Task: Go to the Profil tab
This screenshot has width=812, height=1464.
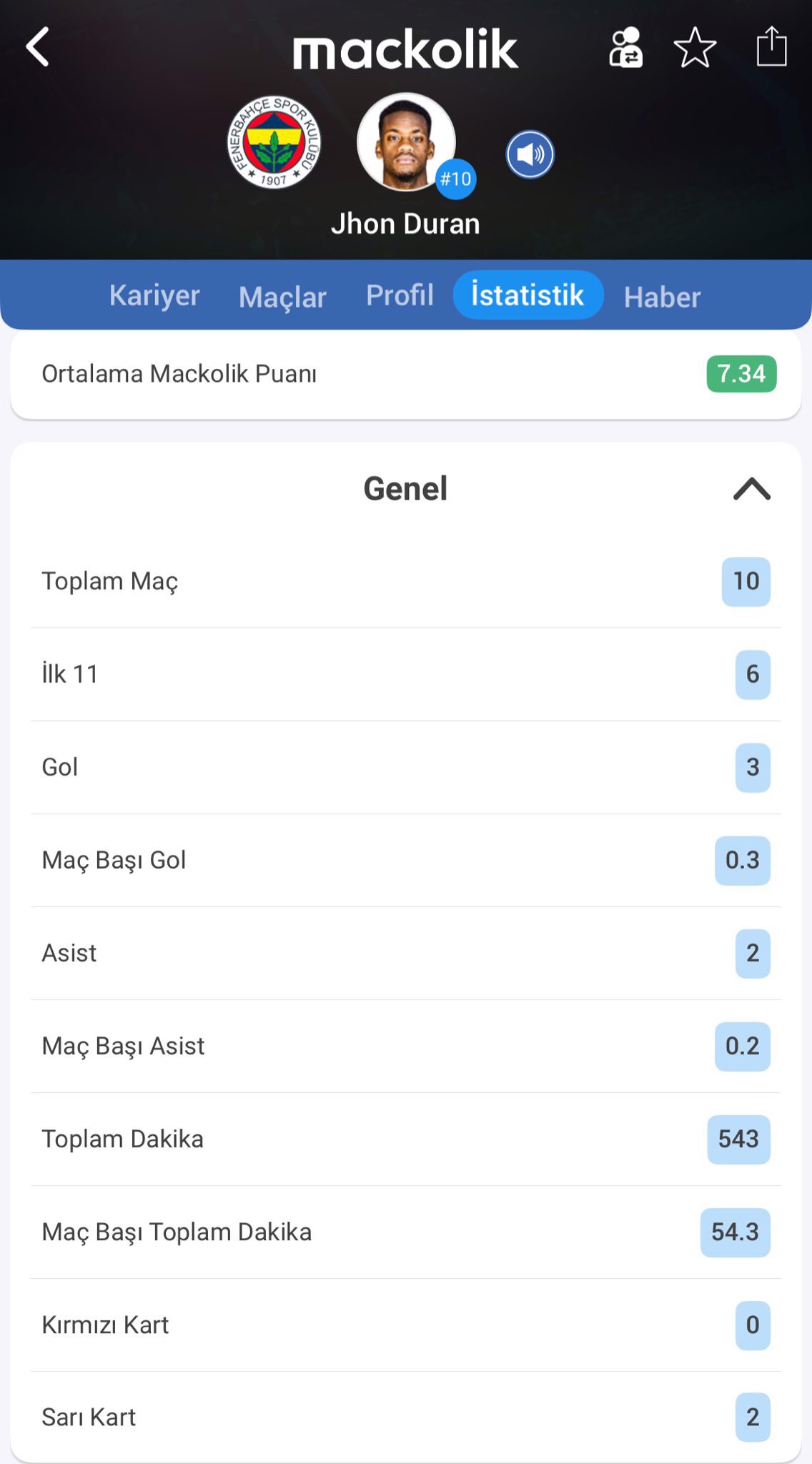Action: [400, 295]
